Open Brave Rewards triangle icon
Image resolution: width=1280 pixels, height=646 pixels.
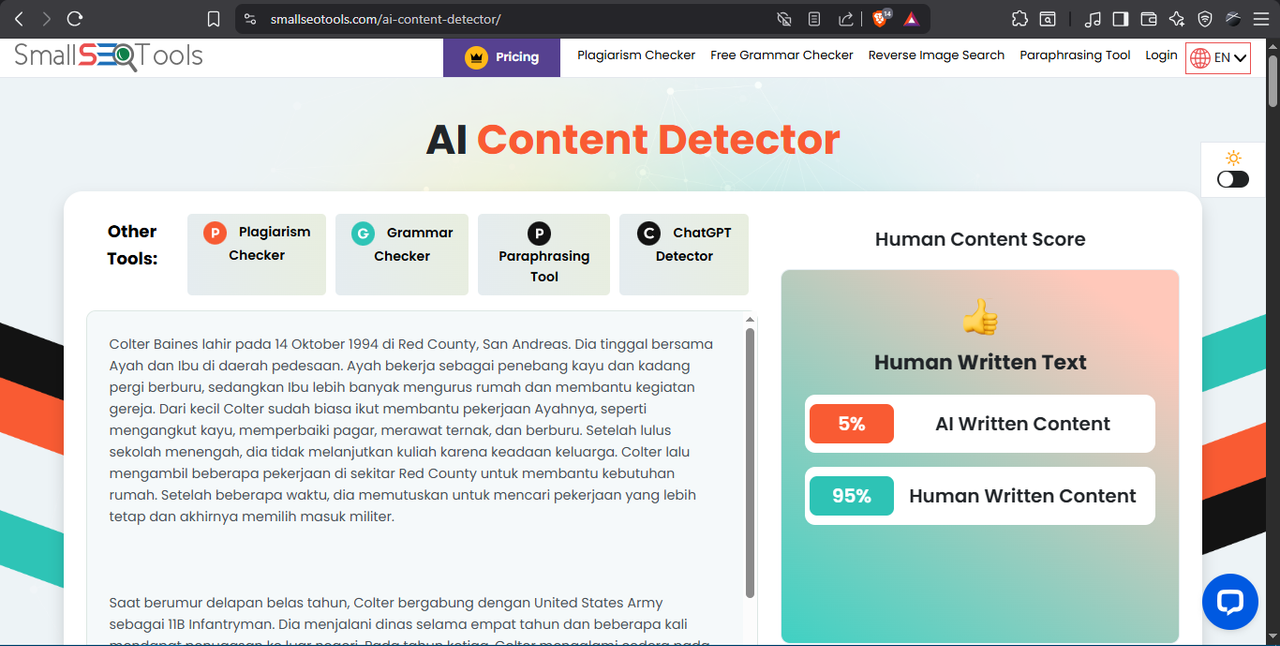tap(911, 19)
